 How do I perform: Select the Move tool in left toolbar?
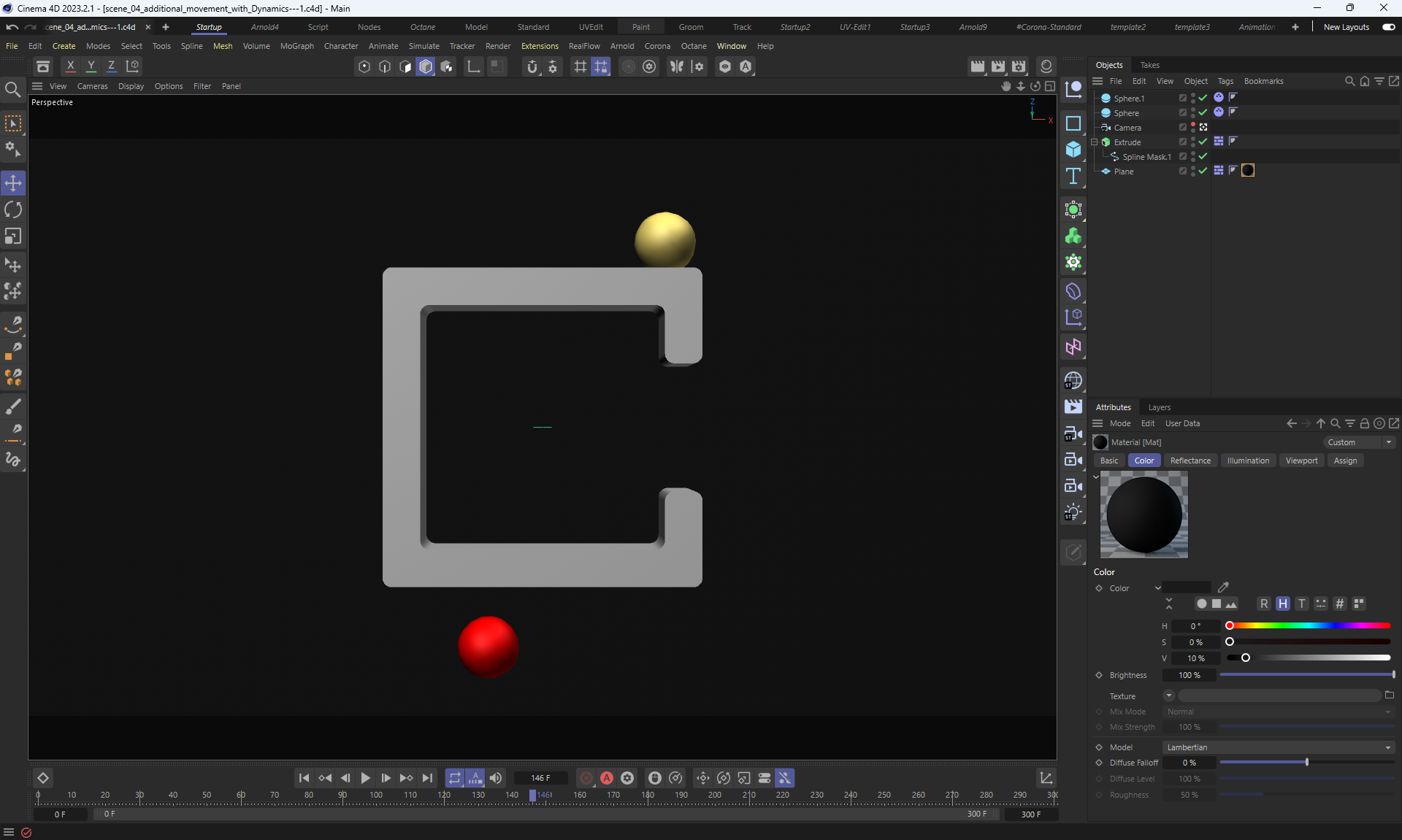[13, 183]
